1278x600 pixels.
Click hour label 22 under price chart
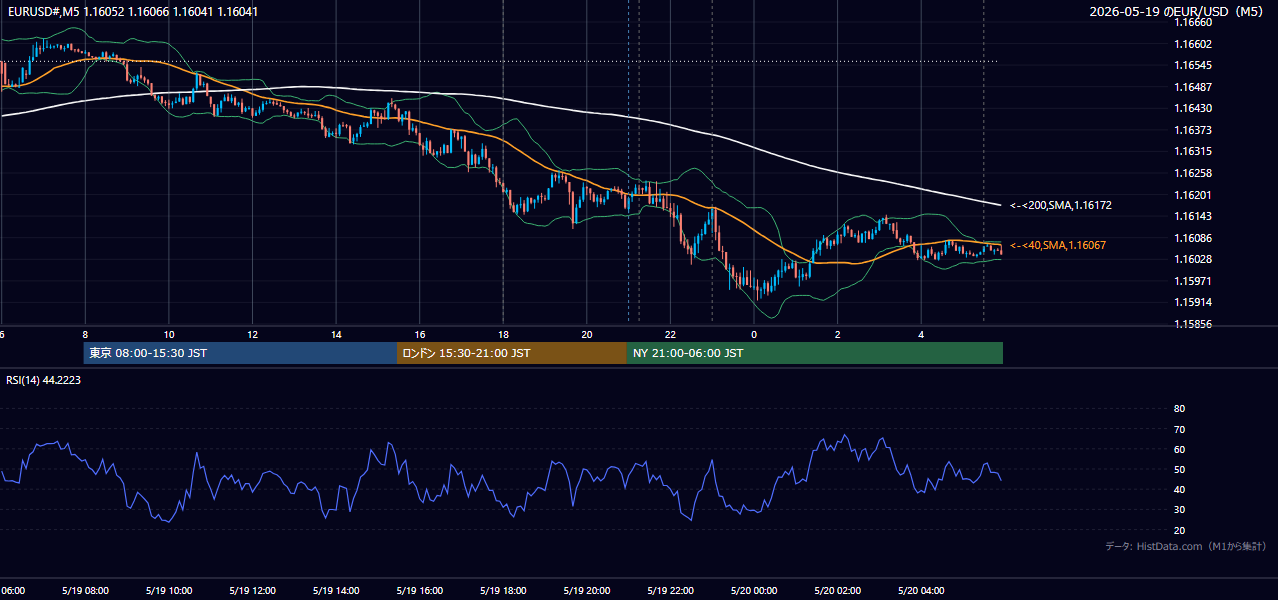click(670, 334)
